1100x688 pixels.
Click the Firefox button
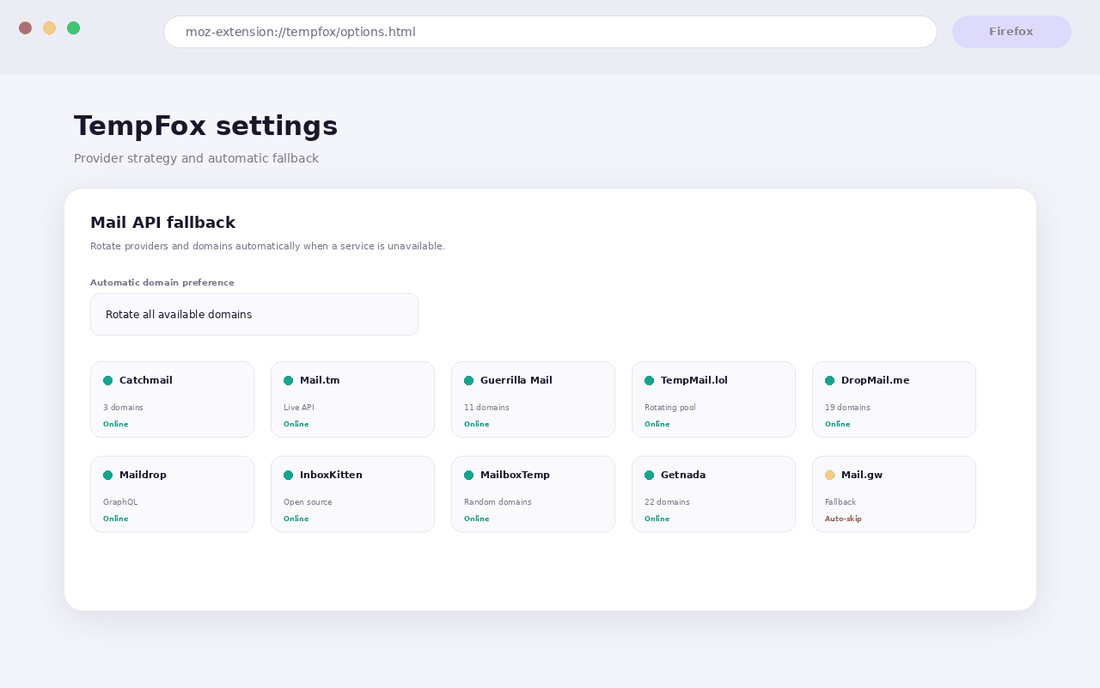[x=1011, y=32]
